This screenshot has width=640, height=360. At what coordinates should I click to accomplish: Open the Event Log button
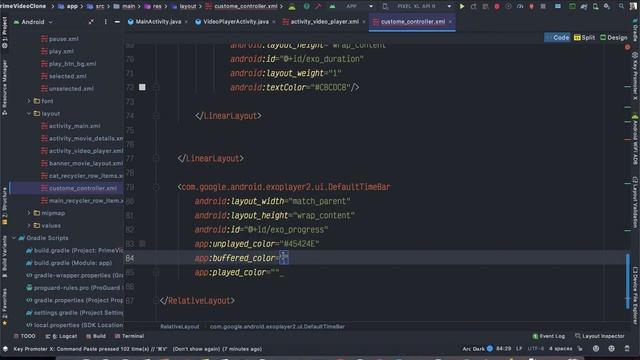549,336
